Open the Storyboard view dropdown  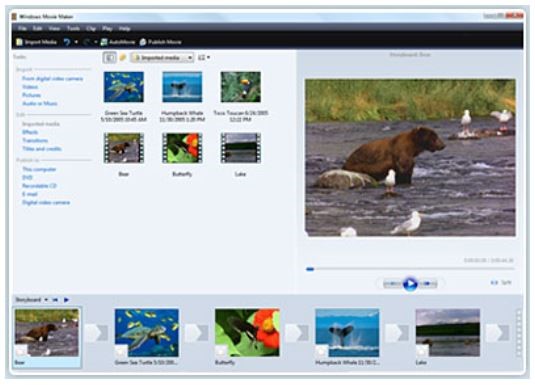[32, 300]
